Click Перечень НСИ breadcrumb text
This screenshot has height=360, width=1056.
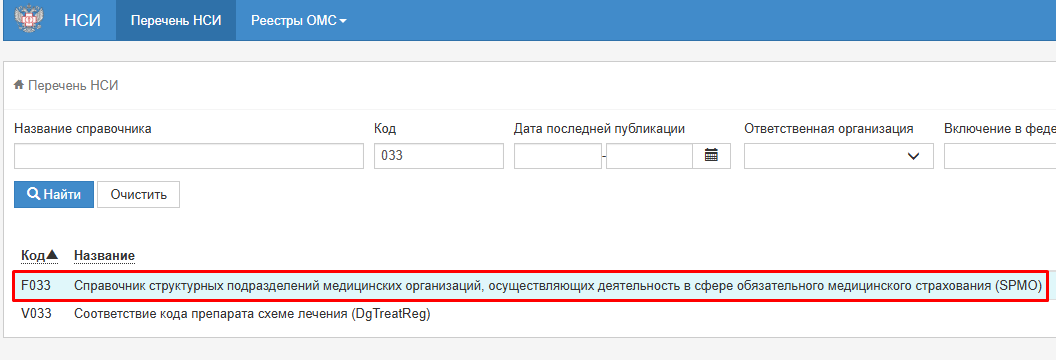click(x=73, y=85)
